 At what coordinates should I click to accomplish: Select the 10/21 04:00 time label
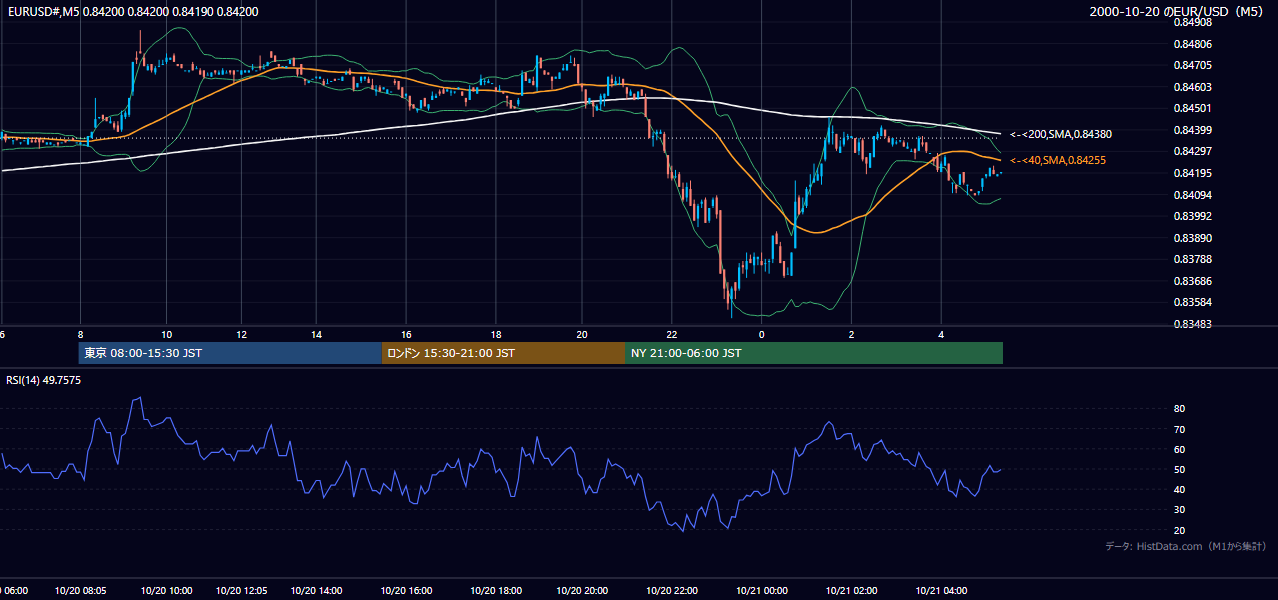point(941,591)
